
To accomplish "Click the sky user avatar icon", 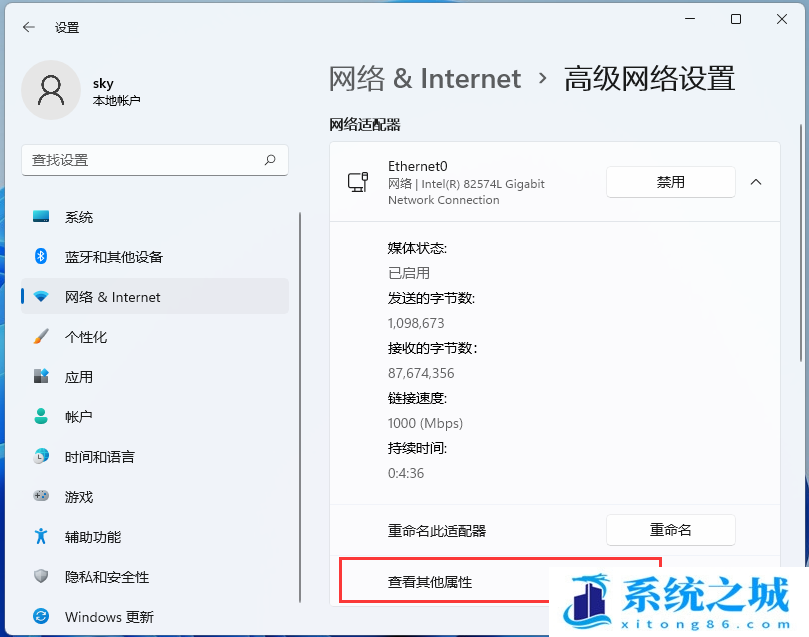I will pos(50,90).
